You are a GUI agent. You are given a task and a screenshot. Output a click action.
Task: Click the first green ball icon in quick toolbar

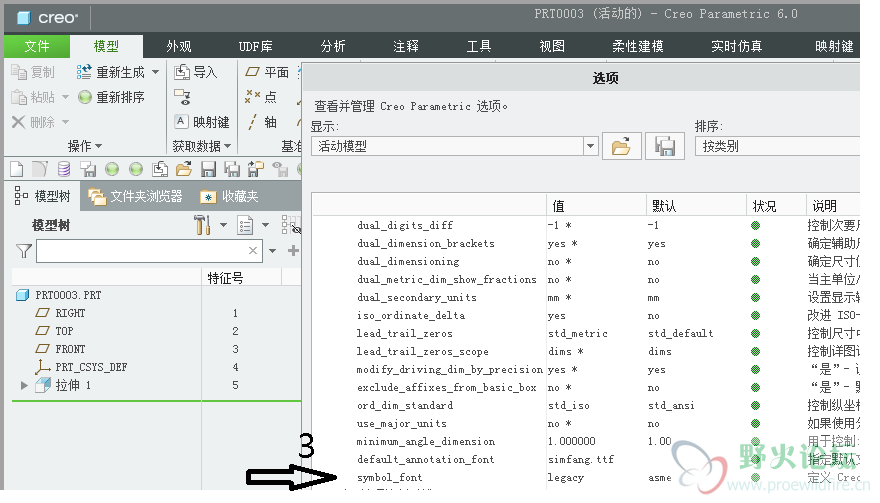(112, 168)
